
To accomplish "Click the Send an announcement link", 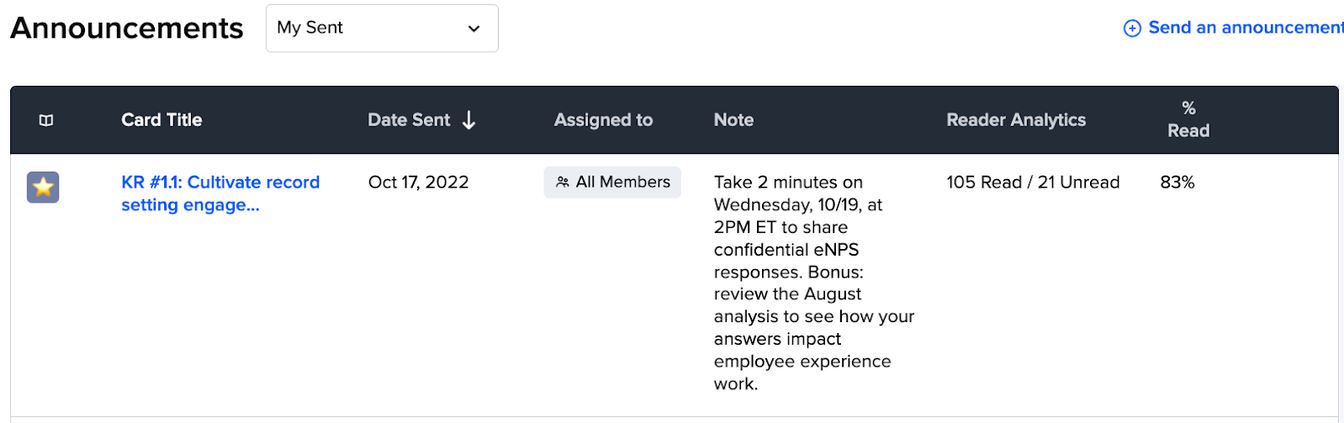I will (x=1245, y=28).
